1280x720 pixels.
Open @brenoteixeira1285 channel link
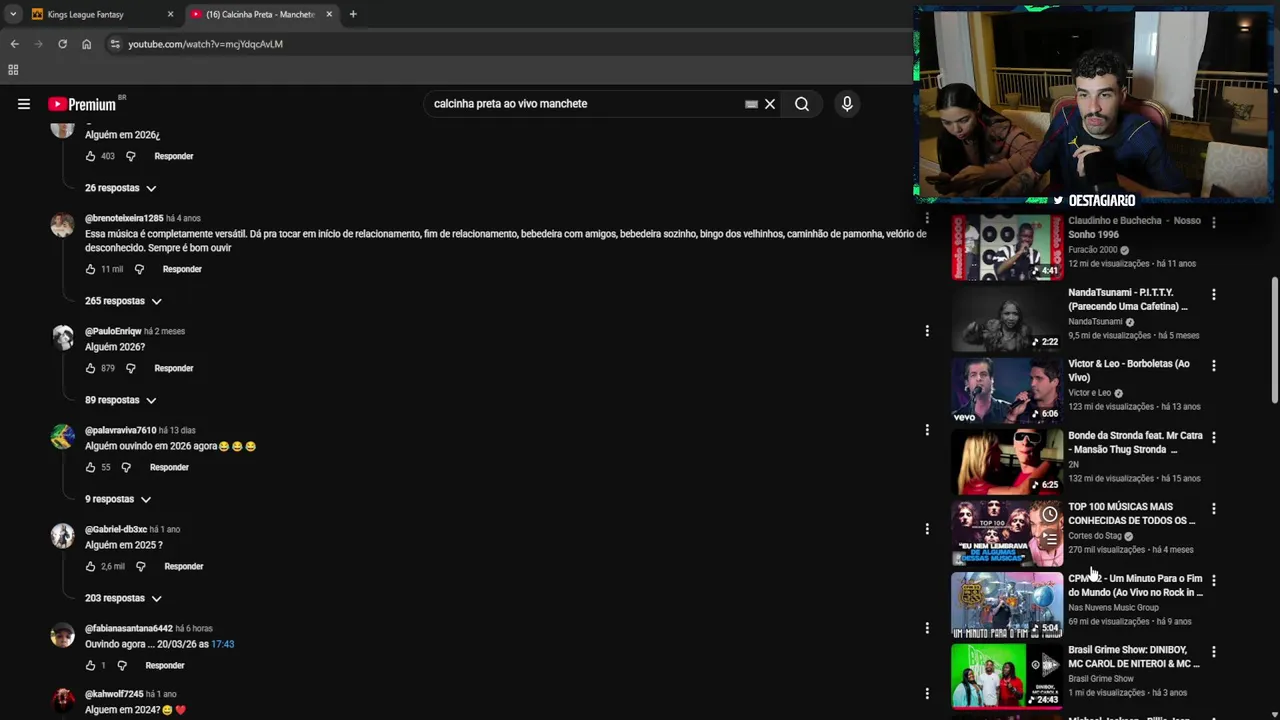[x=124, y=218]
